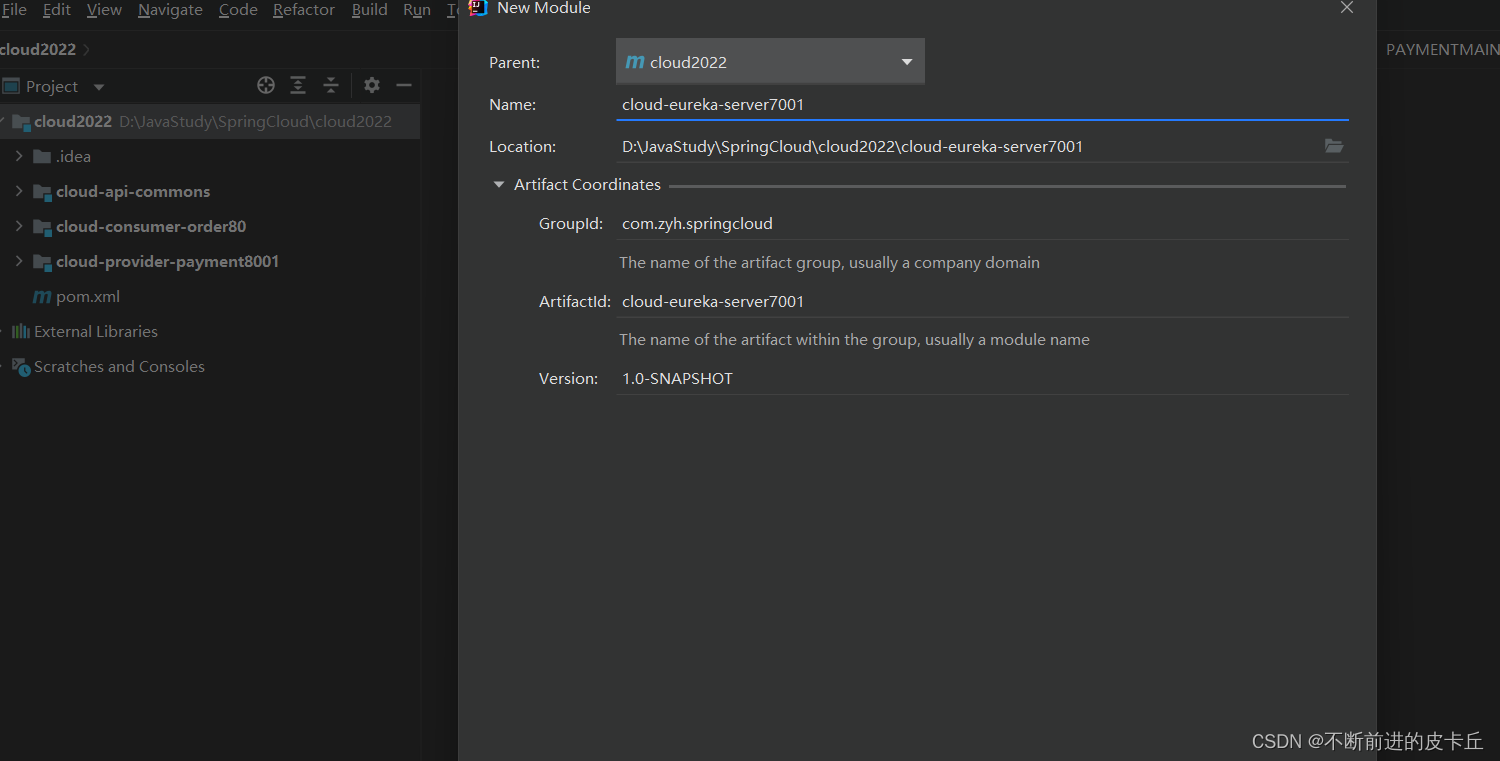The image size is (1500, 761).
Task: Open the Navigate menu
Action: coord(170,10)
